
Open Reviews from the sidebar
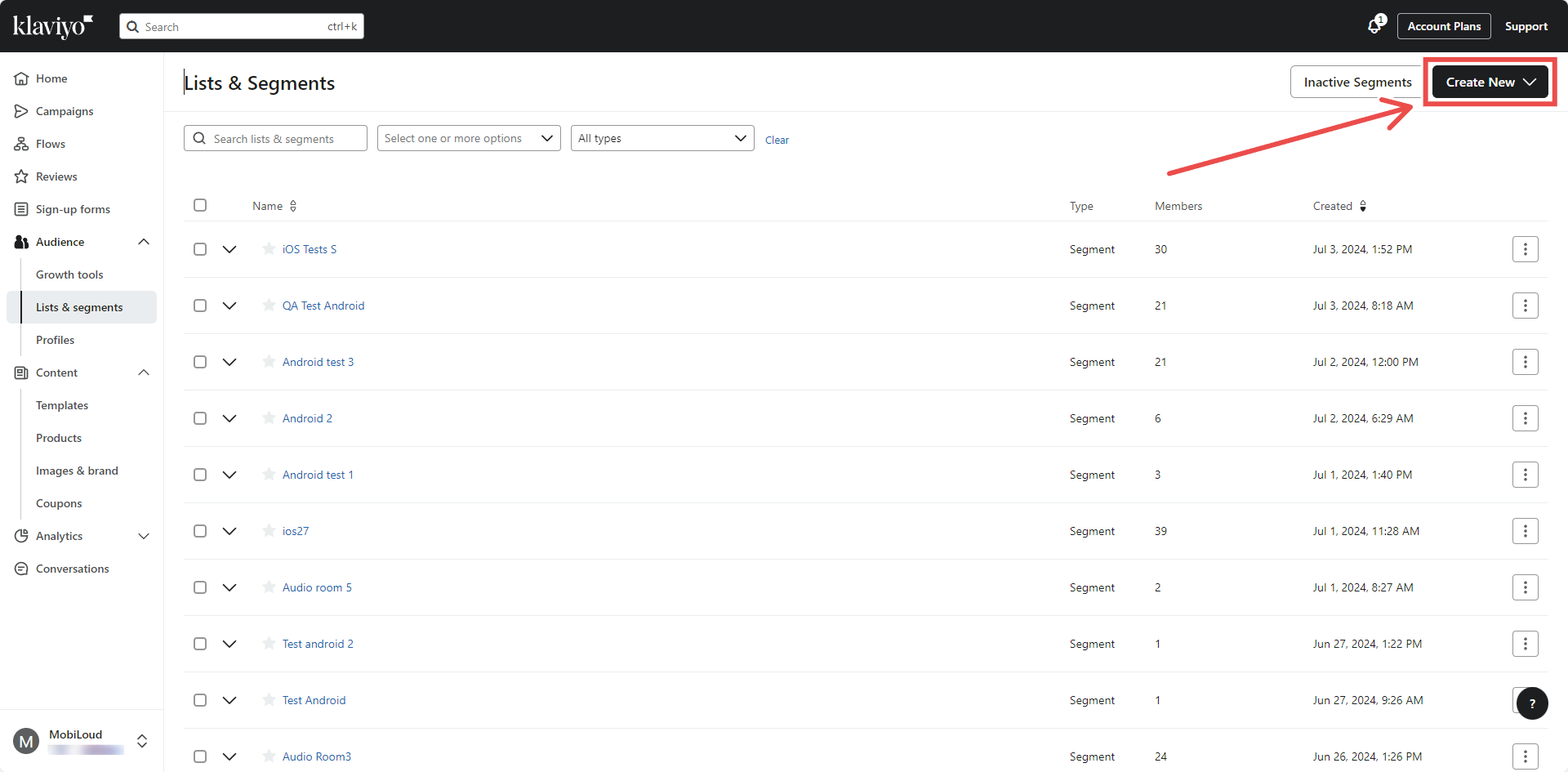[56, 176]
